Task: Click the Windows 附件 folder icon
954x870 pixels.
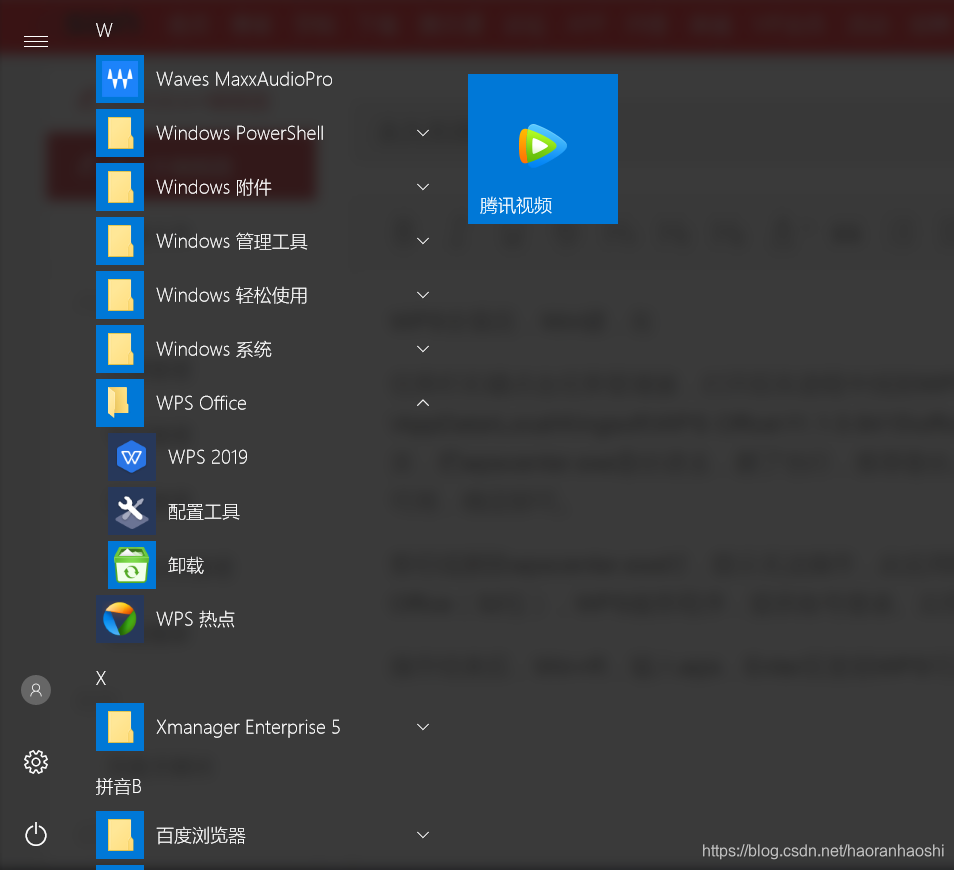Action: (x=120, y=187)
